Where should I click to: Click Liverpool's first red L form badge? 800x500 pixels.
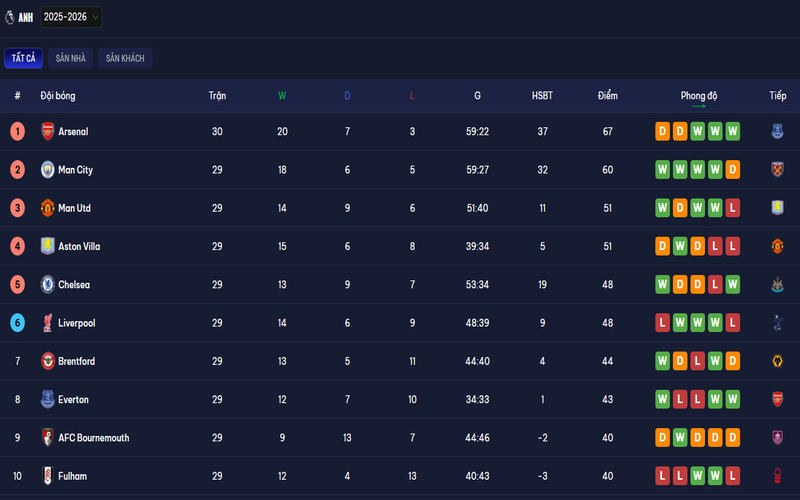662,323
